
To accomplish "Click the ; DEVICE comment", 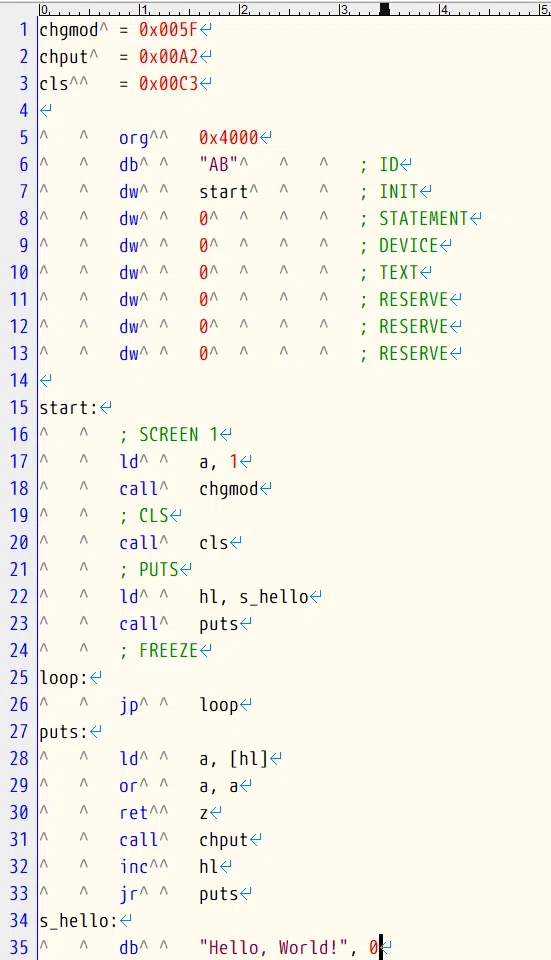I will 399,246.
